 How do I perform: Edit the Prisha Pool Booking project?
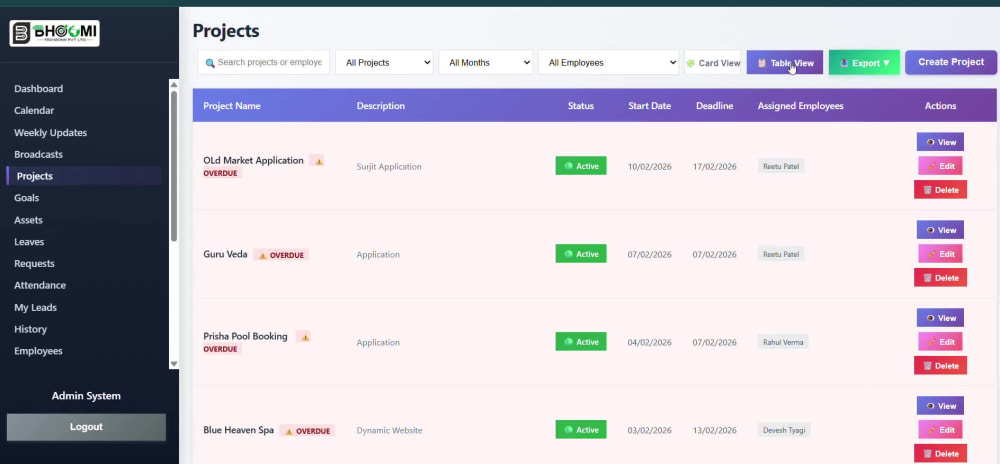coord(940,342)
